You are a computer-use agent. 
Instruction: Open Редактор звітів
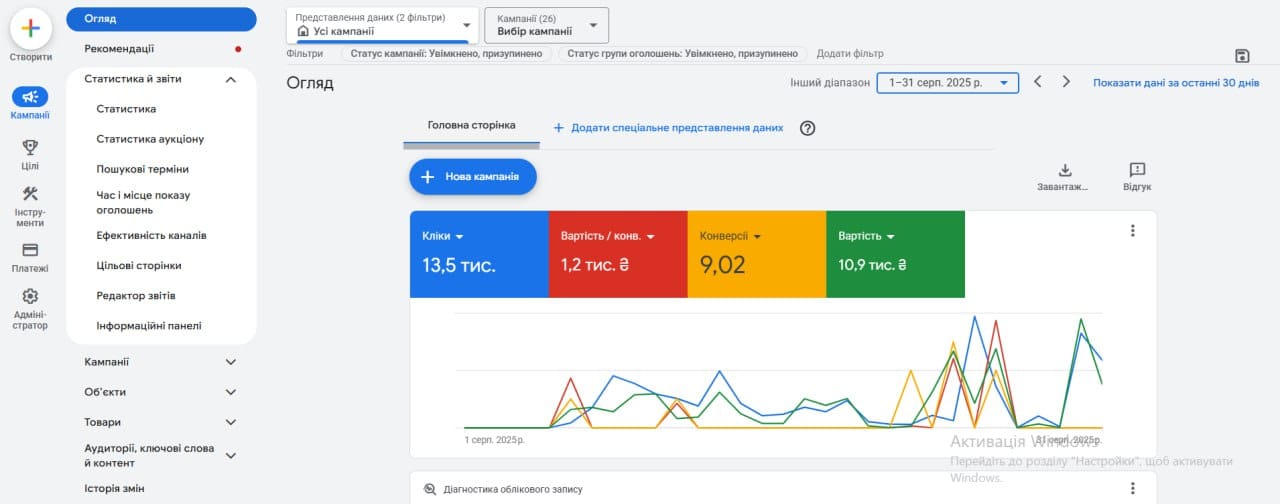click(x=136, y=296)
